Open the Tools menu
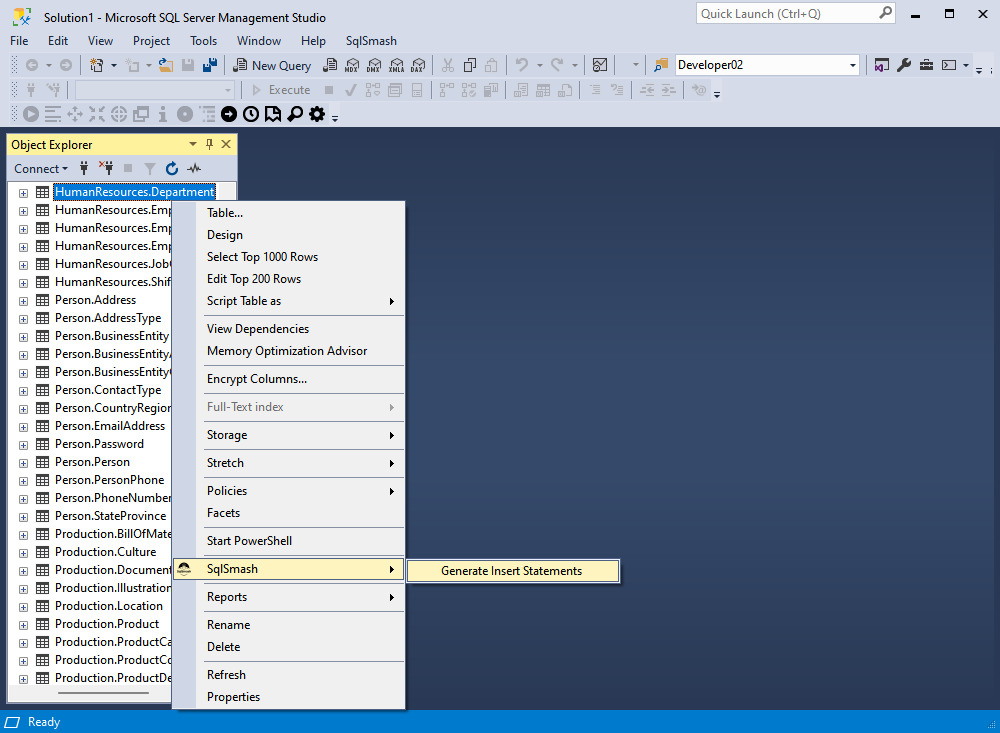 click(203, 41)
